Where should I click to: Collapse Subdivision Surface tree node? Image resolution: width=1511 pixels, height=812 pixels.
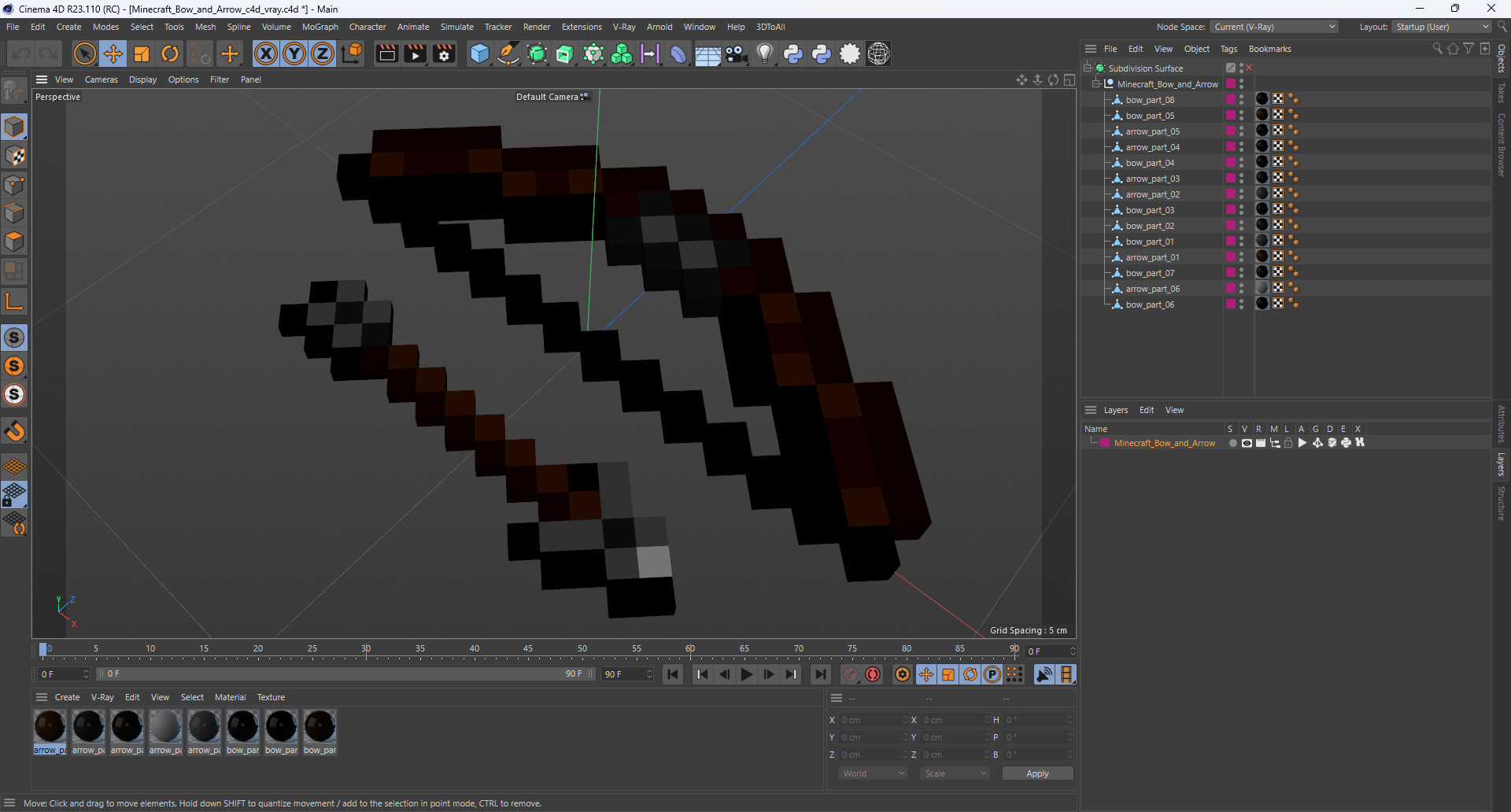[x=1088, y=68]
